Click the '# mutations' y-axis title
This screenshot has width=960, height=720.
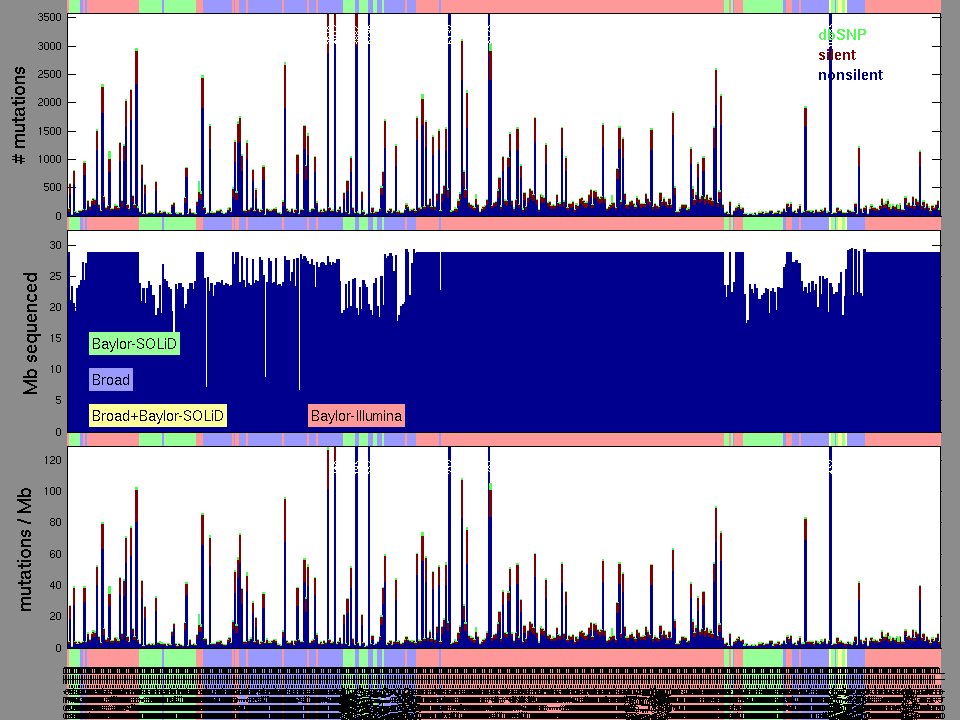(x=17, y=115)
